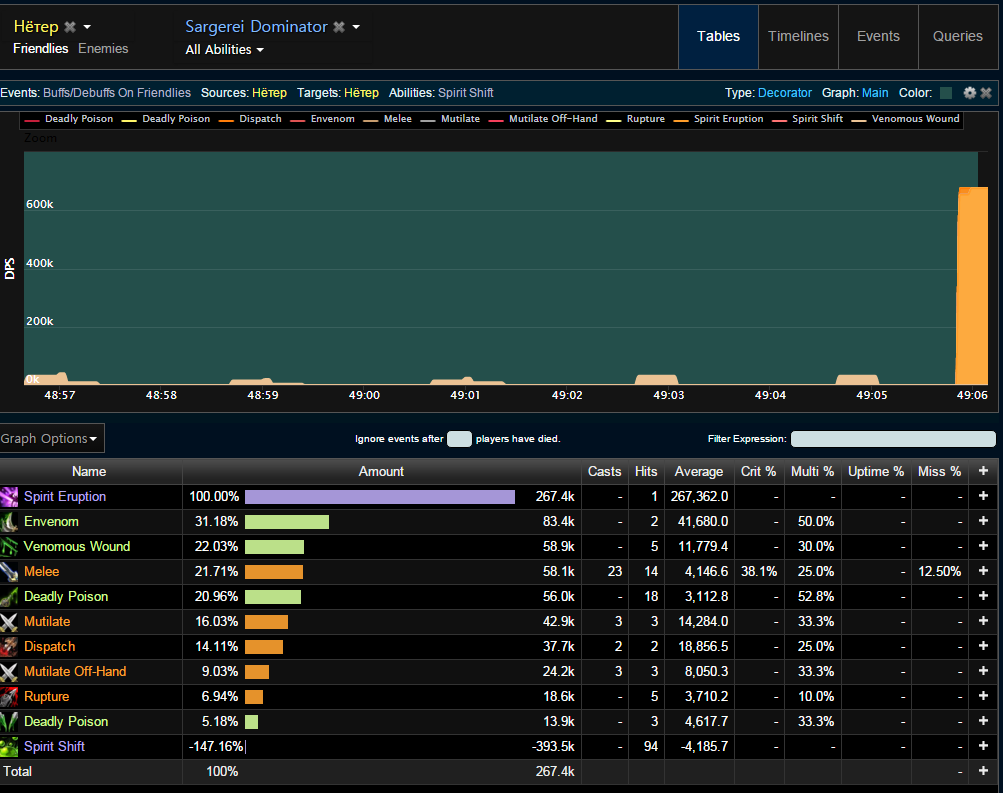The height and width of the screenshot is (793, 1003).
Task: Sort table by Miss % column
Action: [x=939, y=471]
